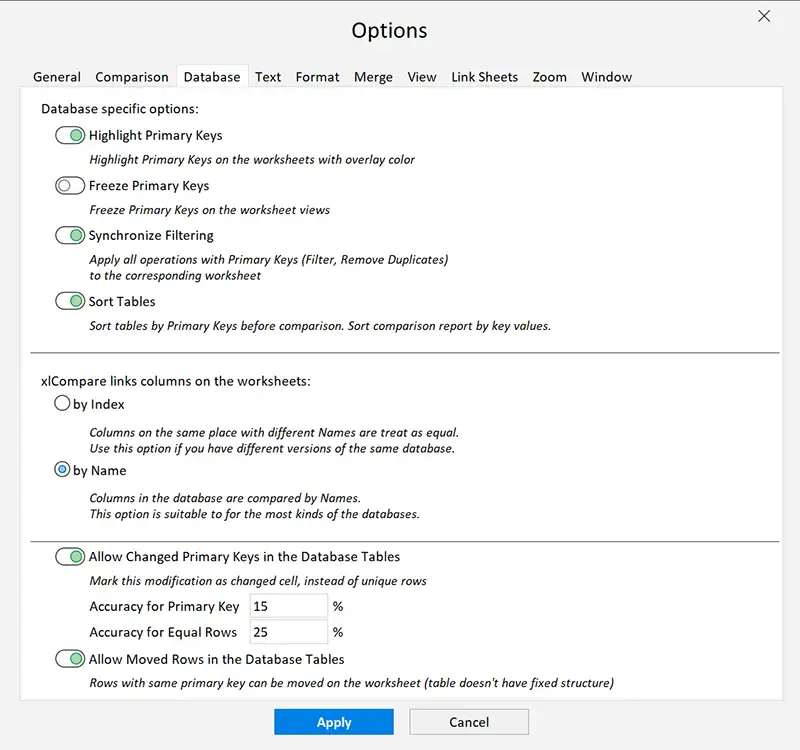800x750 pixels.
Task: Toggle Allow Changed Primary Keys switch
Action: pos(70,556)
